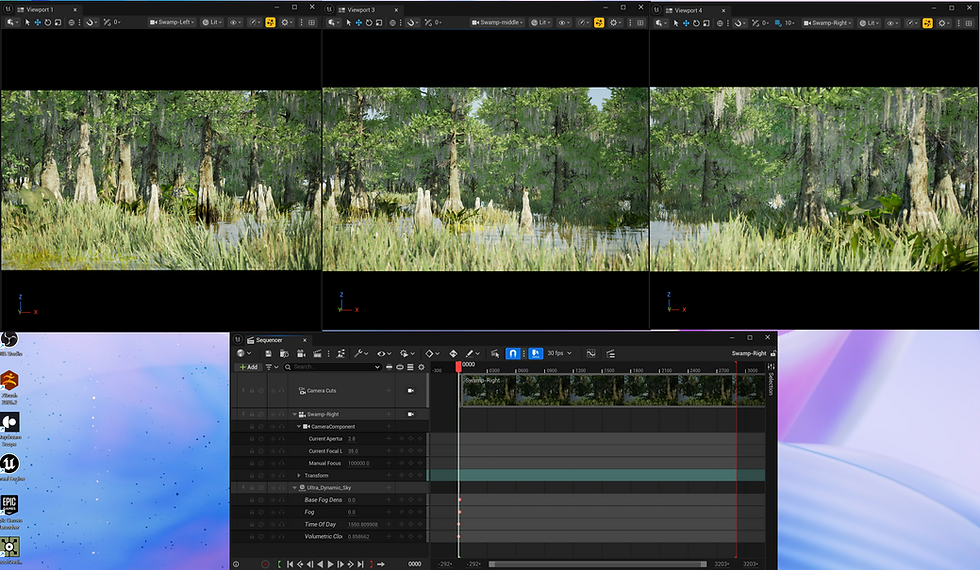Open the Swamp-Left camera dropdown in Viewport 1
980x570 pixels.
tap(172, 22)
